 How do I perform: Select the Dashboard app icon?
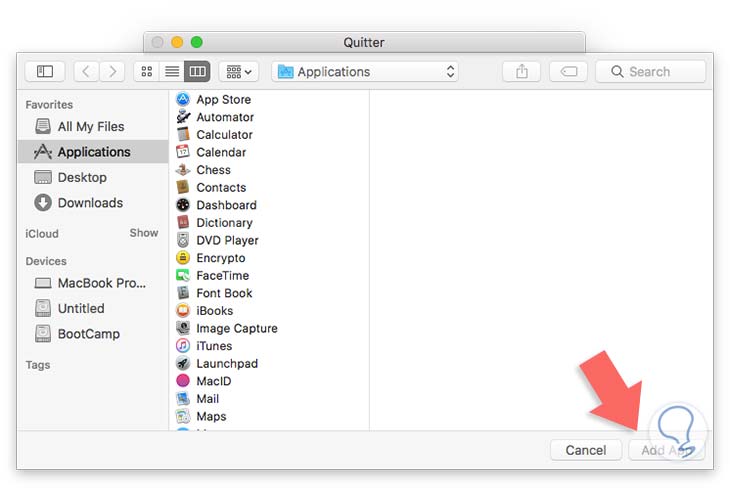coord(183,205)
